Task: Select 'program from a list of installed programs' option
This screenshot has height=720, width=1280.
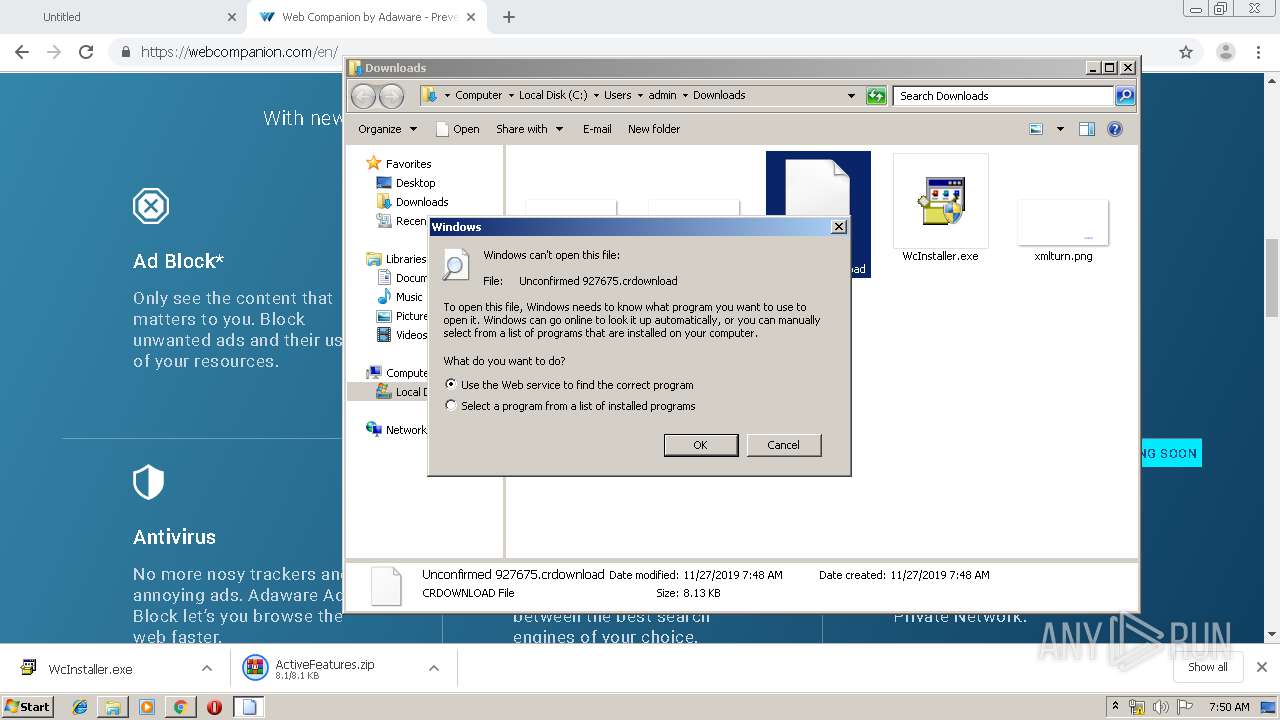Action: (x=451, y=406)
